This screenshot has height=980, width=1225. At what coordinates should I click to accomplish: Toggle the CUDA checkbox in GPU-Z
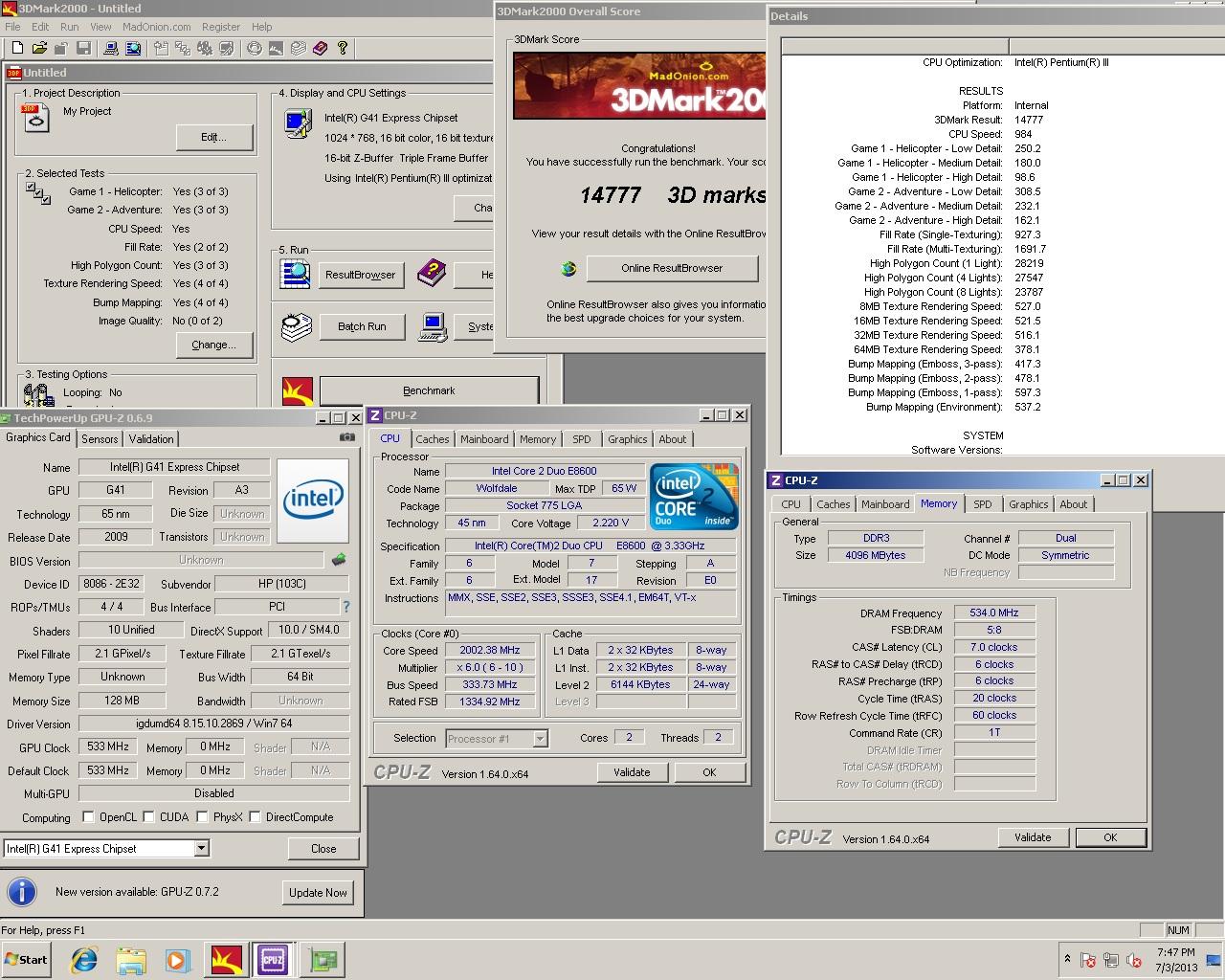pyautogui.click(x=148, y=817)
